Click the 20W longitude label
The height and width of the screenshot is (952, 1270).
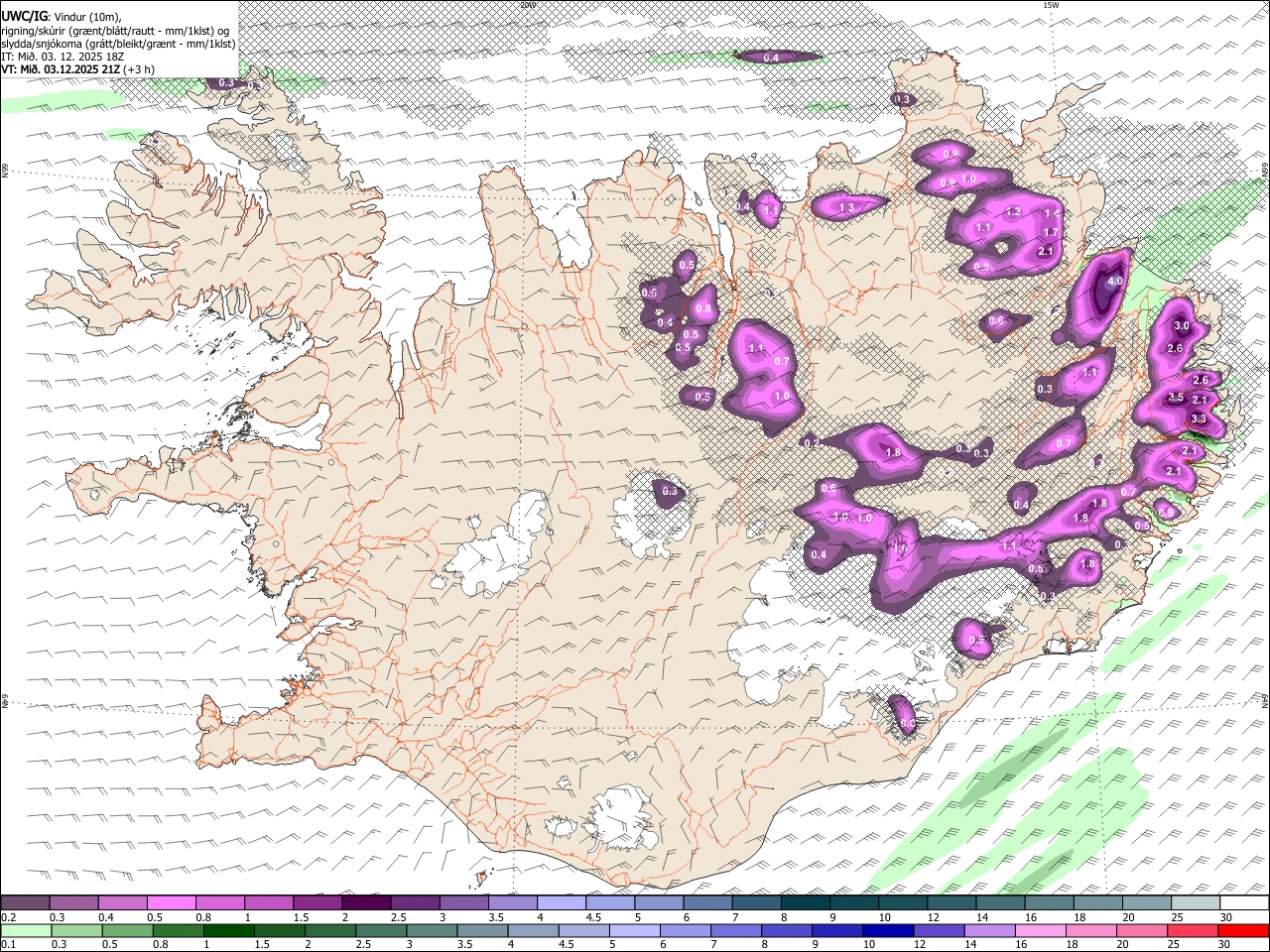point(528,5)
